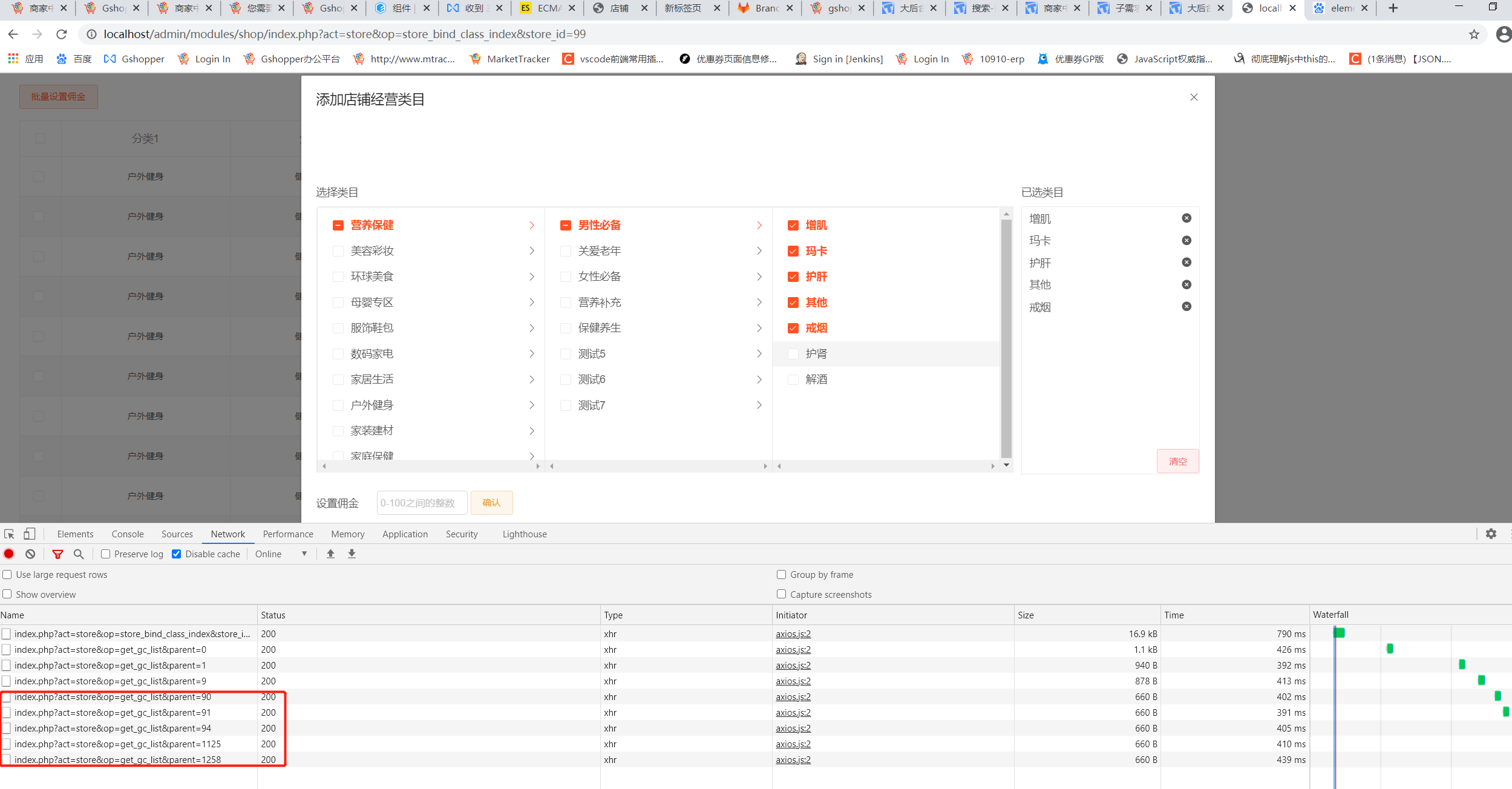Open the Online throttling dropdown

coord(281,554)
